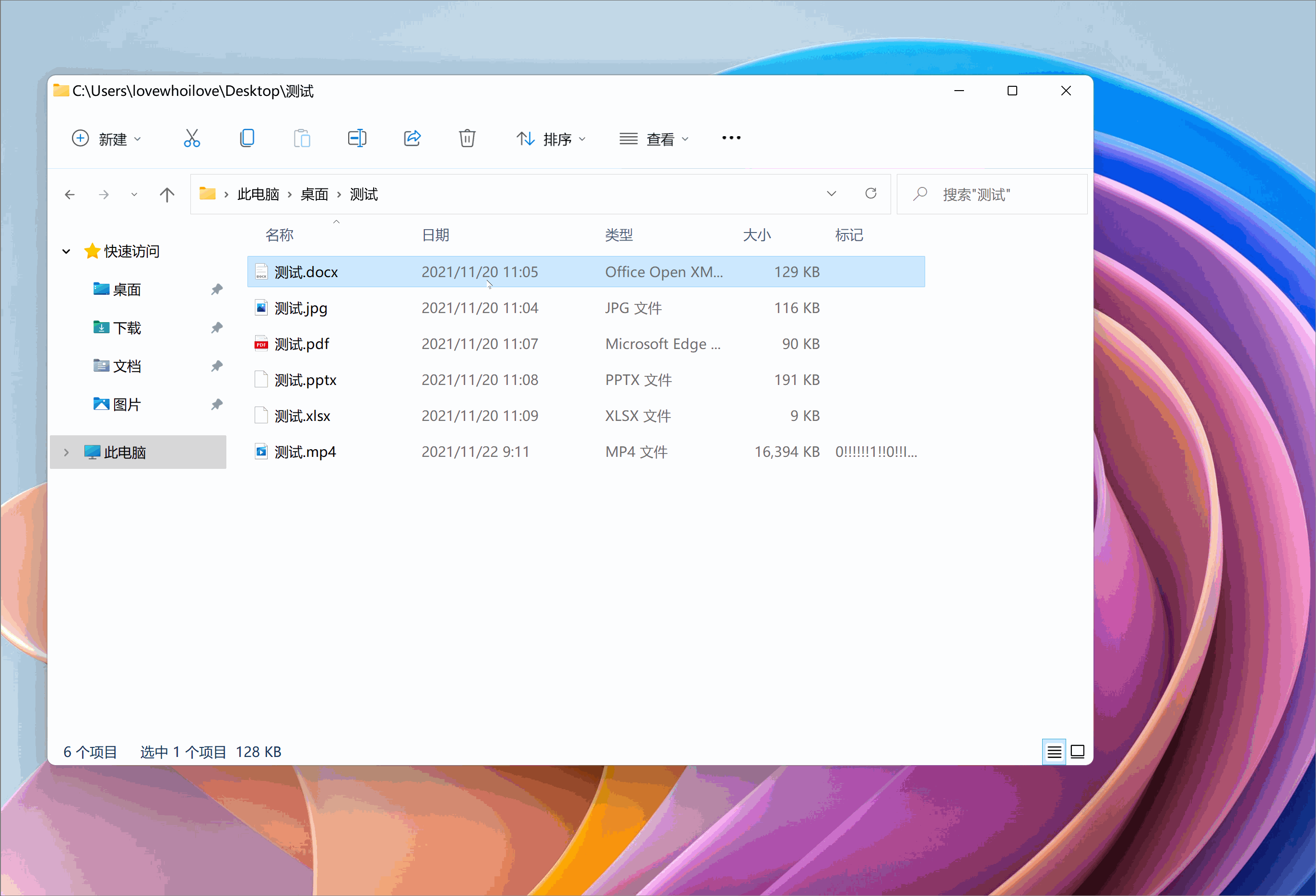
Task: Click the Rename icon in toolbar
Action: 357,138
